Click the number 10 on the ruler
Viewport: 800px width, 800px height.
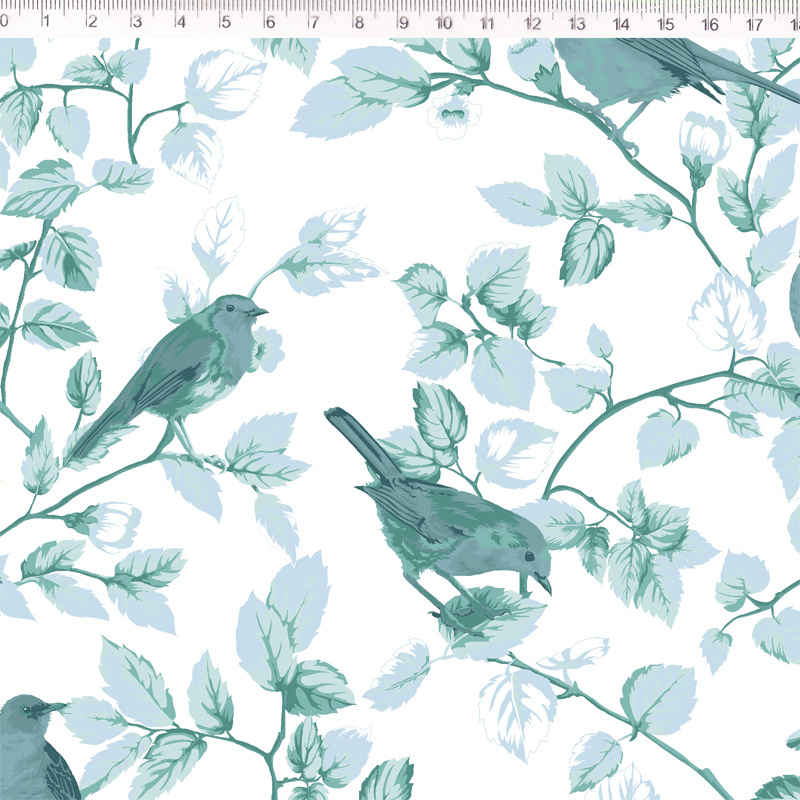tap(444, 22)
